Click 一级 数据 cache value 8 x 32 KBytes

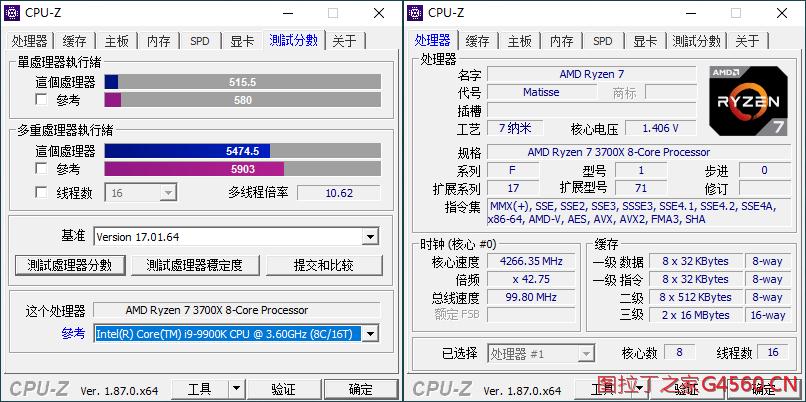click(695, 261)
